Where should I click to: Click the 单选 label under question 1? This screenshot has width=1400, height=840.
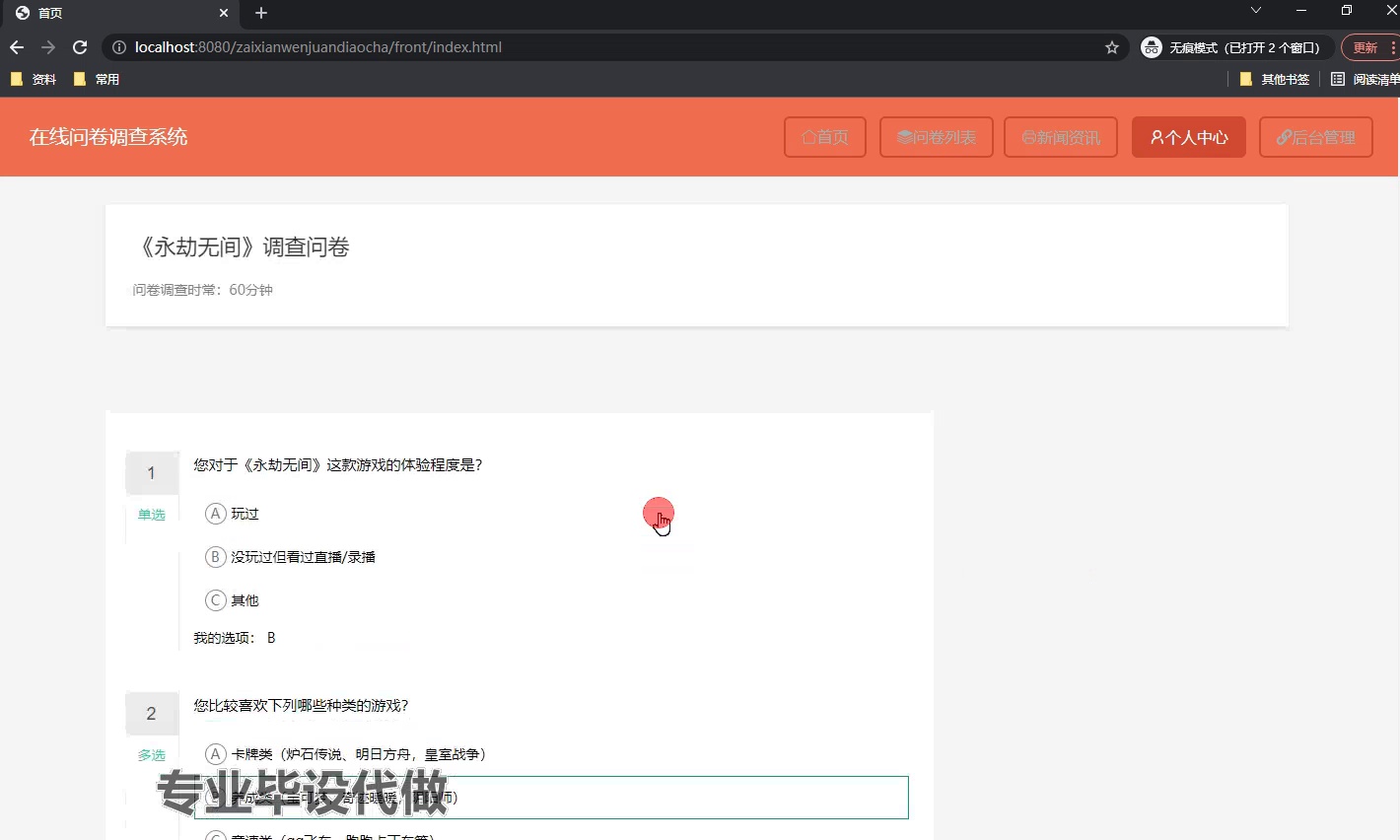152,515
